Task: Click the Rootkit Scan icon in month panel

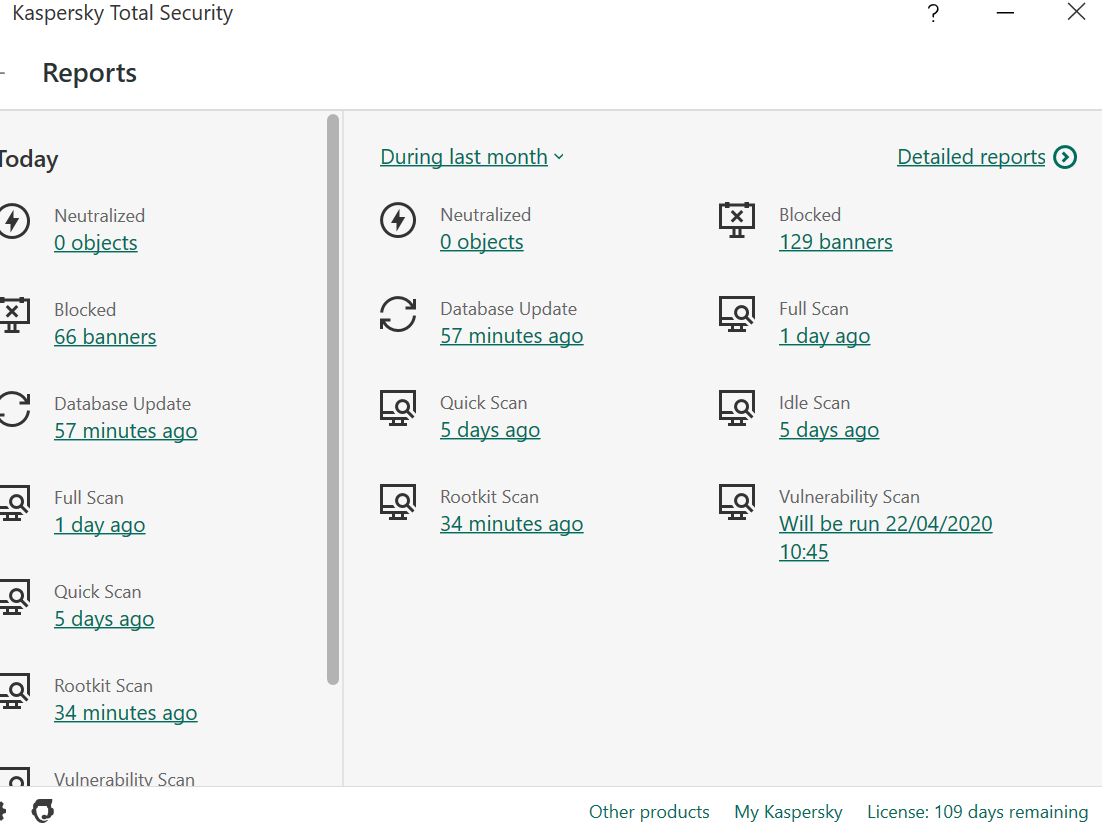Action: click(398, 502)
